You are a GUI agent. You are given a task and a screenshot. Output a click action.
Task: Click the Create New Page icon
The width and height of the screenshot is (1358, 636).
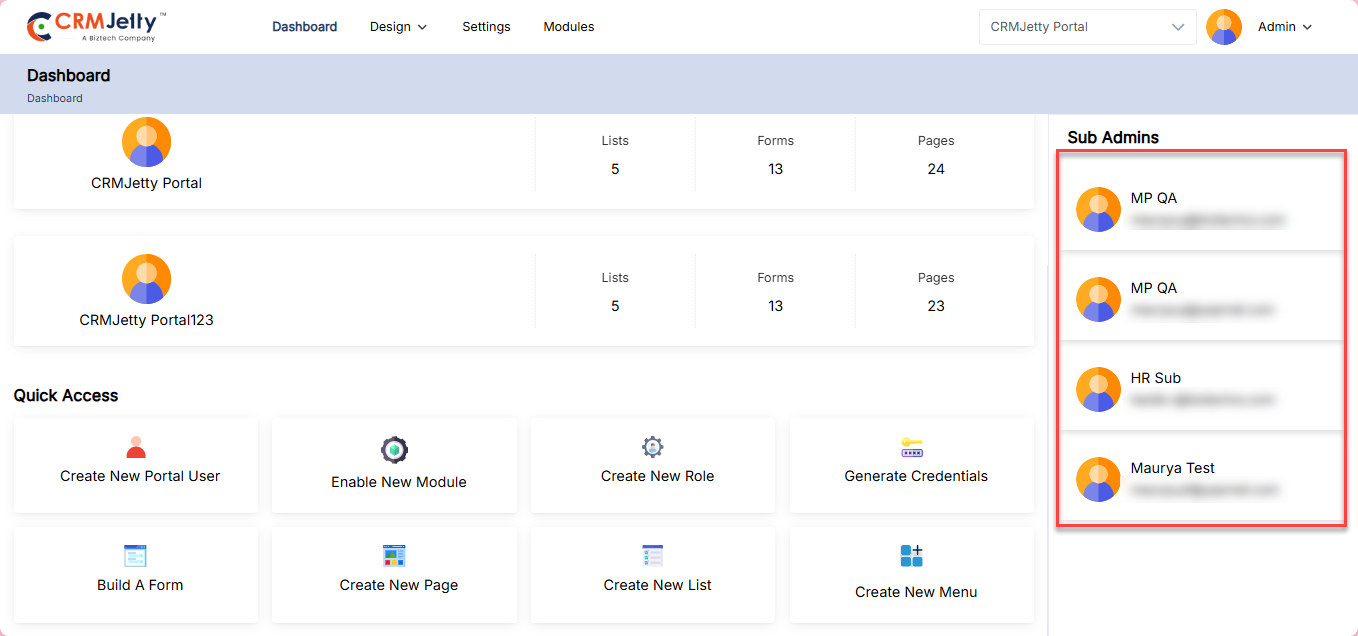[x=395, y=556]
